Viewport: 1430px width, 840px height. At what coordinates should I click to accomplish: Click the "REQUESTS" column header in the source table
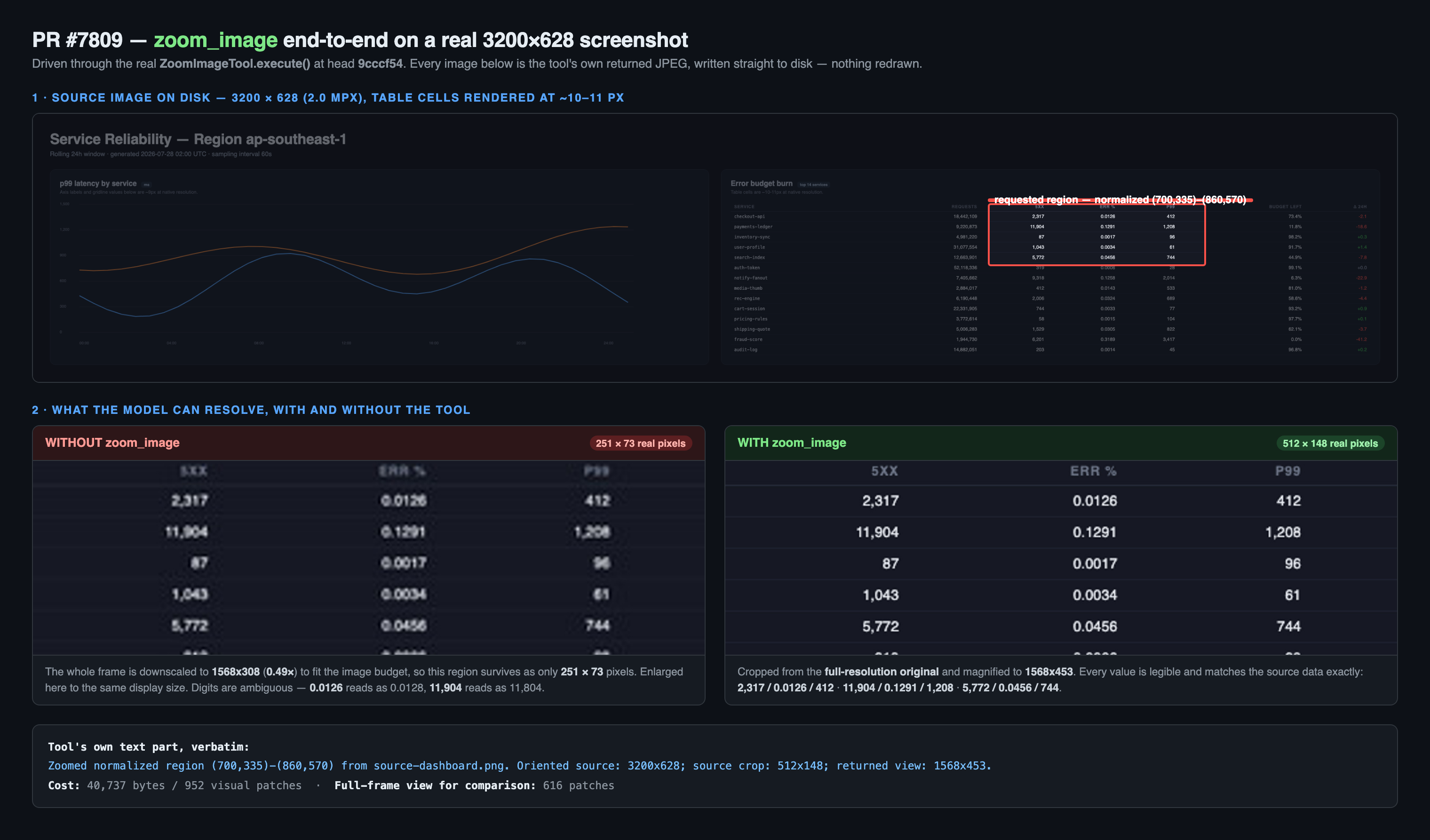click(x=964, y=206)
